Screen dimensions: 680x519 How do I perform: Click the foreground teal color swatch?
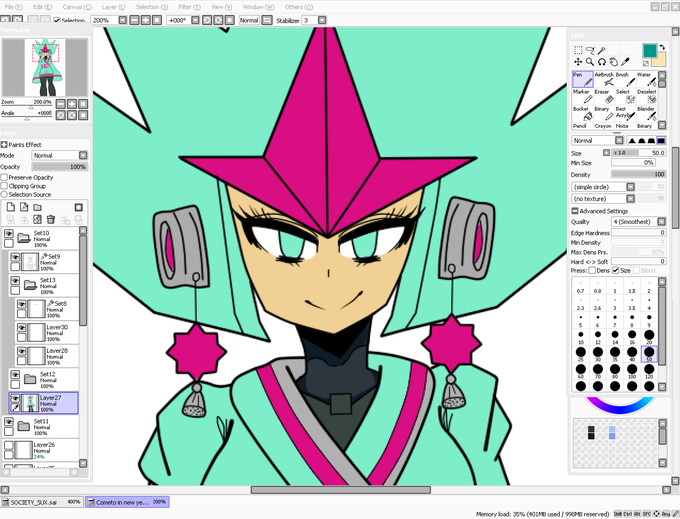[649, 51]
